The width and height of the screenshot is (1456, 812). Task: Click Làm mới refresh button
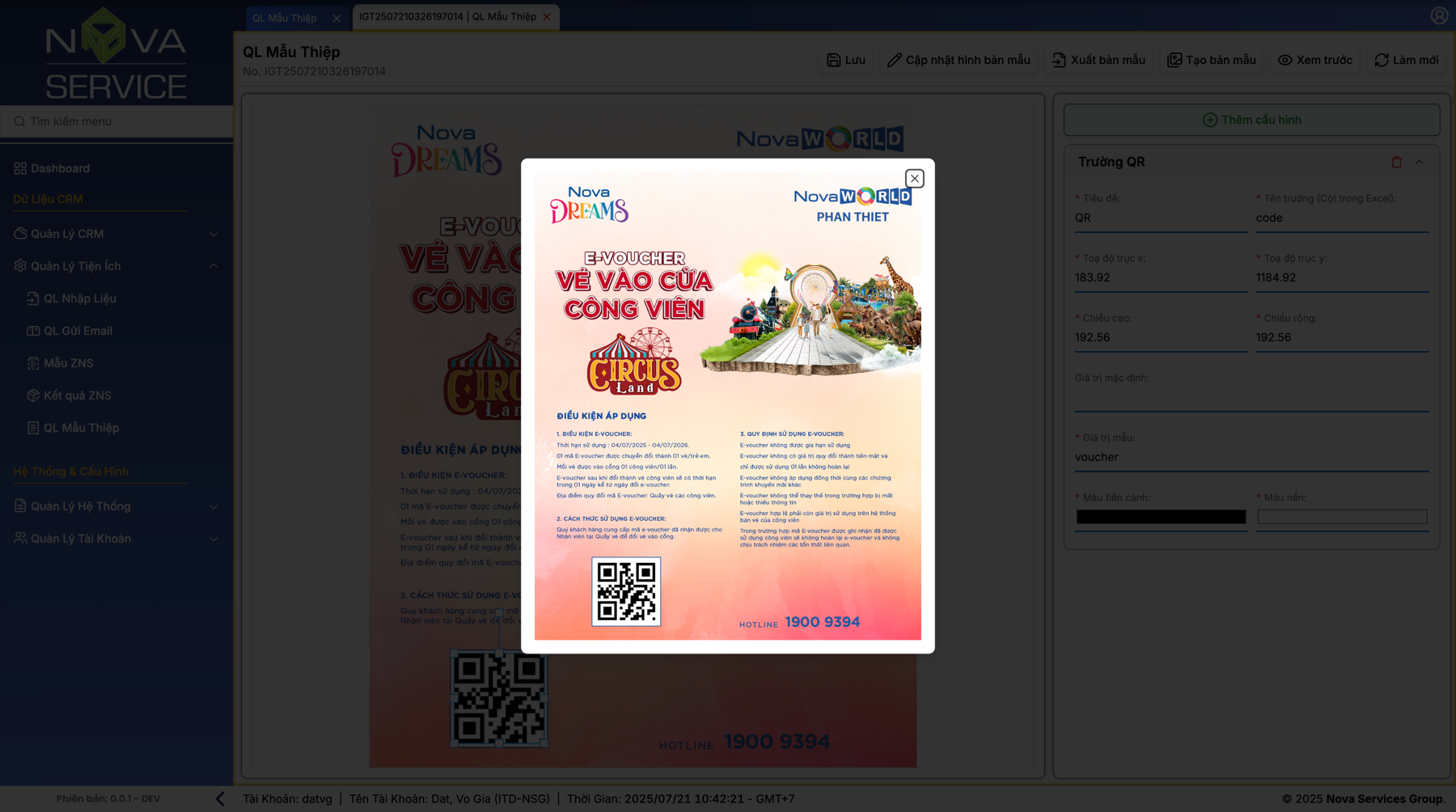click(x=1407, y=60)
